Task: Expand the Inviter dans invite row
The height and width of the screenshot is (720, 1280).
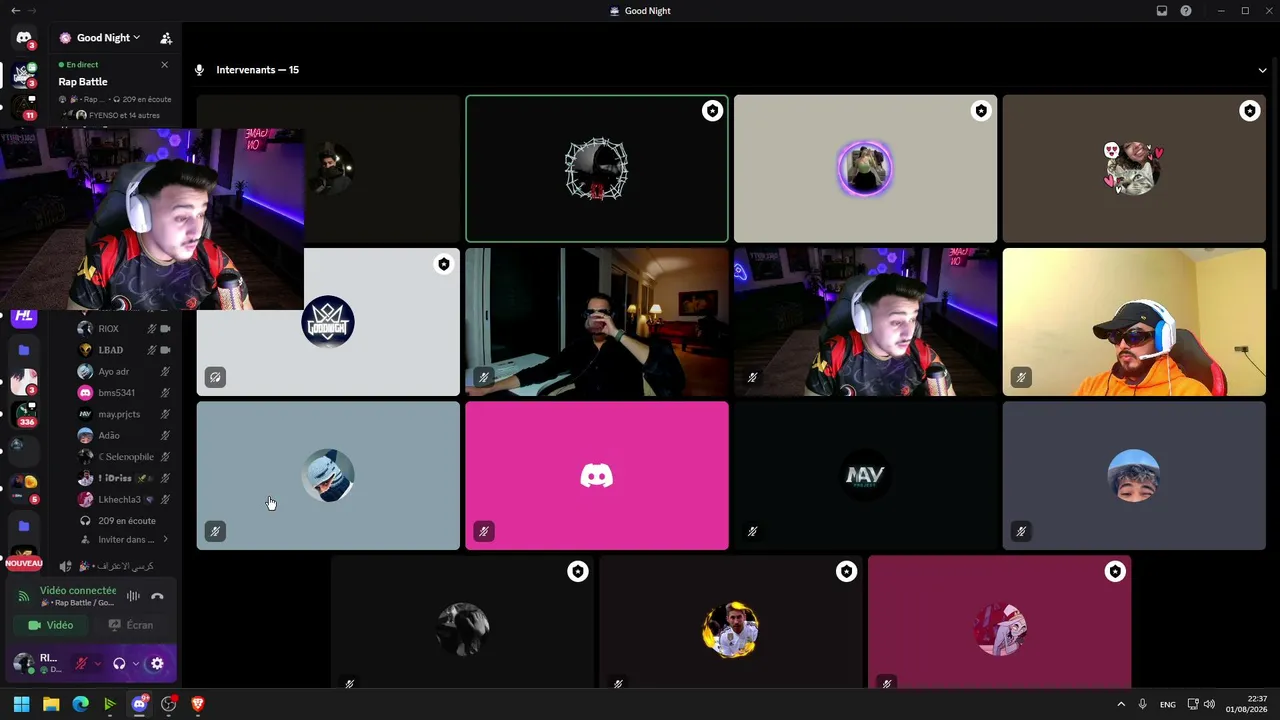Action: (x=122, y=540)
